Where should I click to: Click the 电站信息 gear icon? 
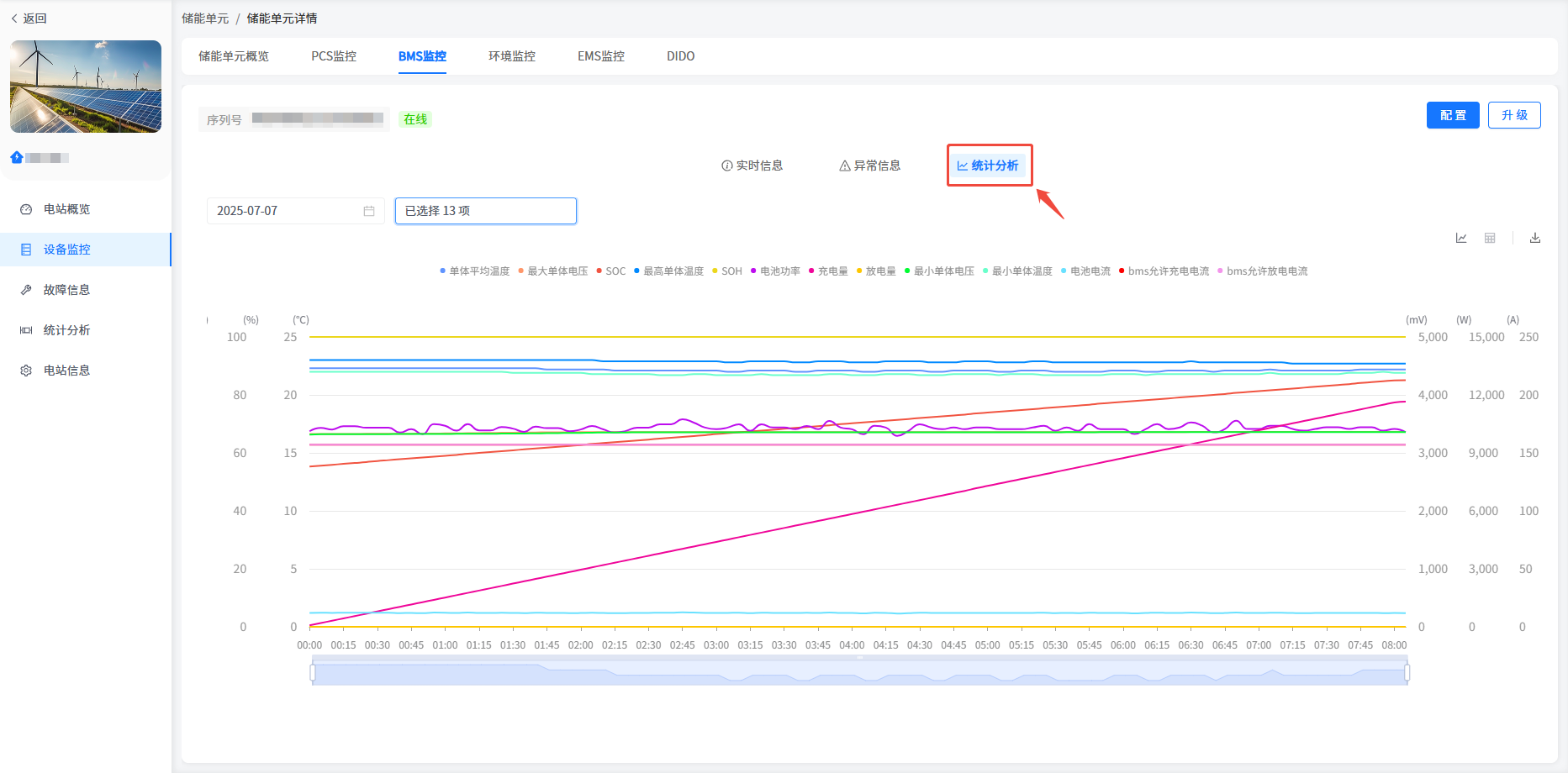point(26,371)
